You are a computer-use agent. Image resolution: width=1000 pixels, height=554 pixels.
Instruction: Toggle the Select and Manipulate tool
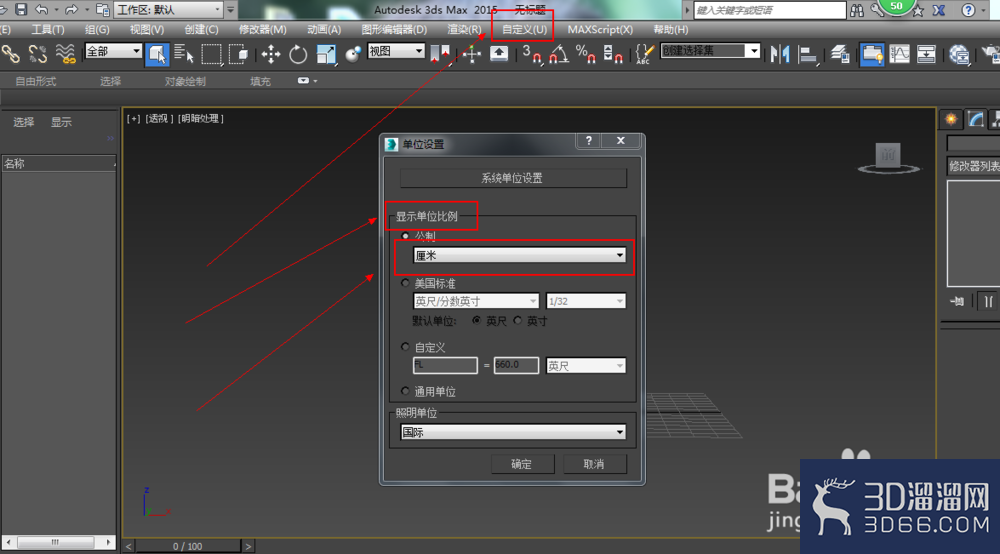tap(472, 54)
